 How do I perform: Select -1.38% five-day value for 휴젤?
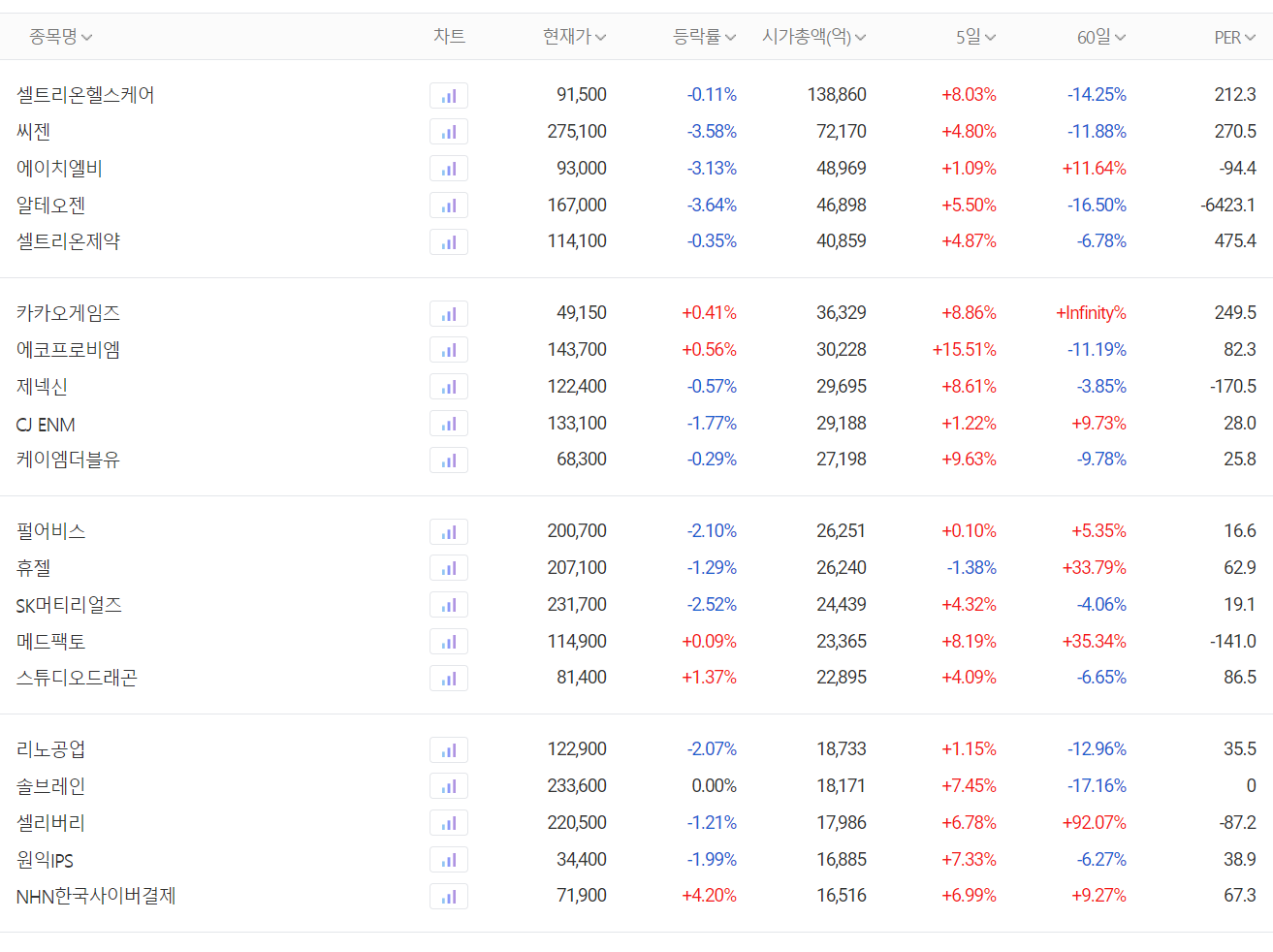tap(971, 568)
